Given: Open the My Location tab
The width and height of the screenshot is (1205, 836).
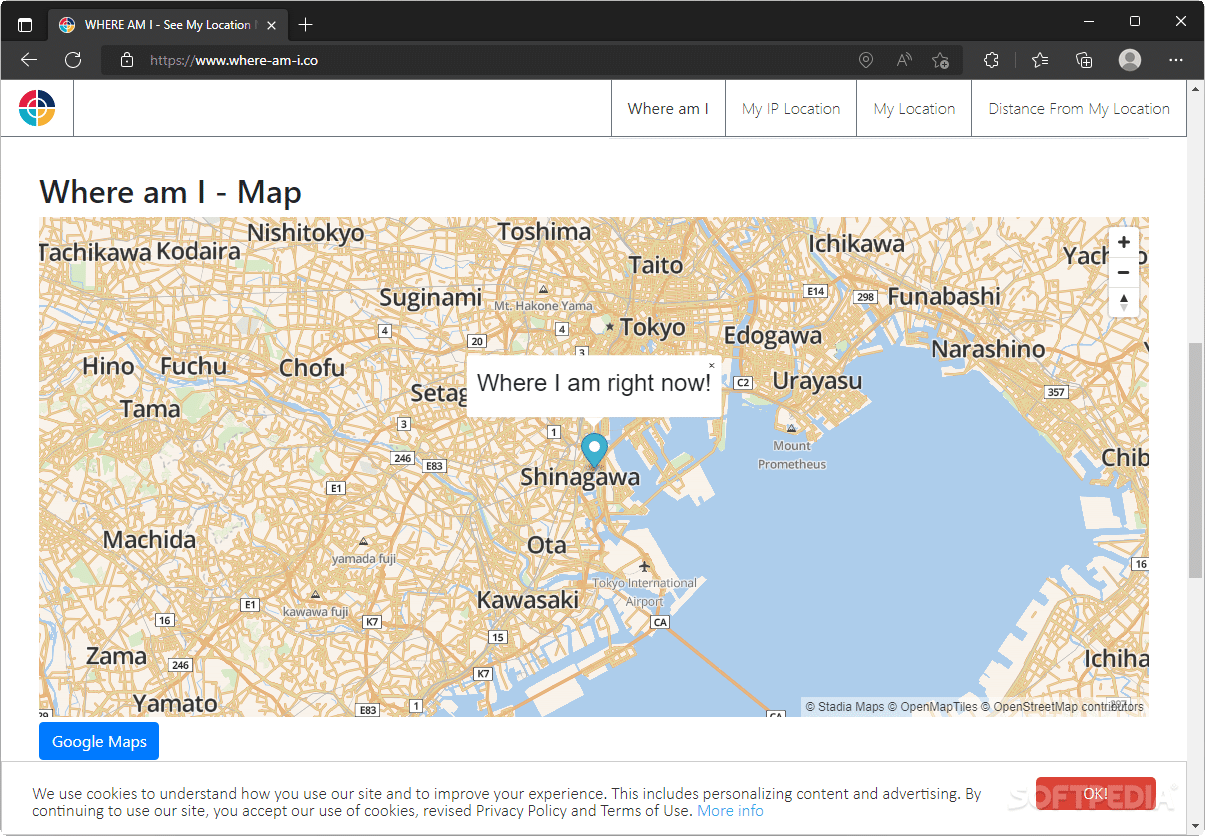Looking at the screenshot, I should click(914, 109).
